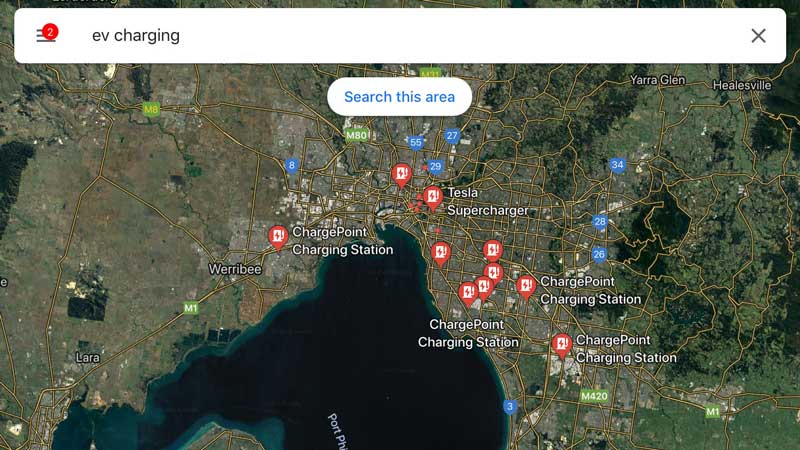Click the M1 shield right of M420
Viewport: 800px width, 450px height.
tap(713, 411)
